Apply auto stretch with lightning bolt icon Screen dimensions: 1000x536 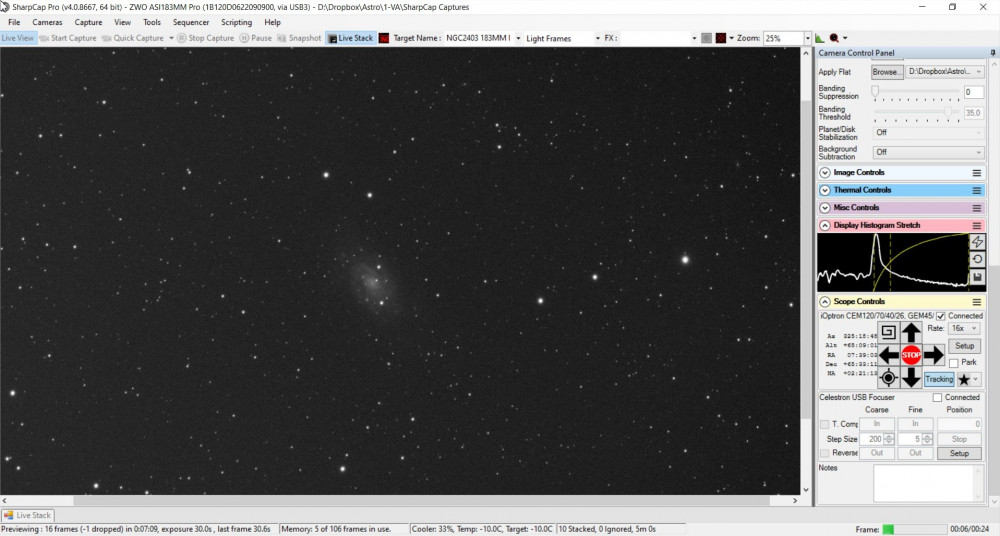(x=977, y=241)
